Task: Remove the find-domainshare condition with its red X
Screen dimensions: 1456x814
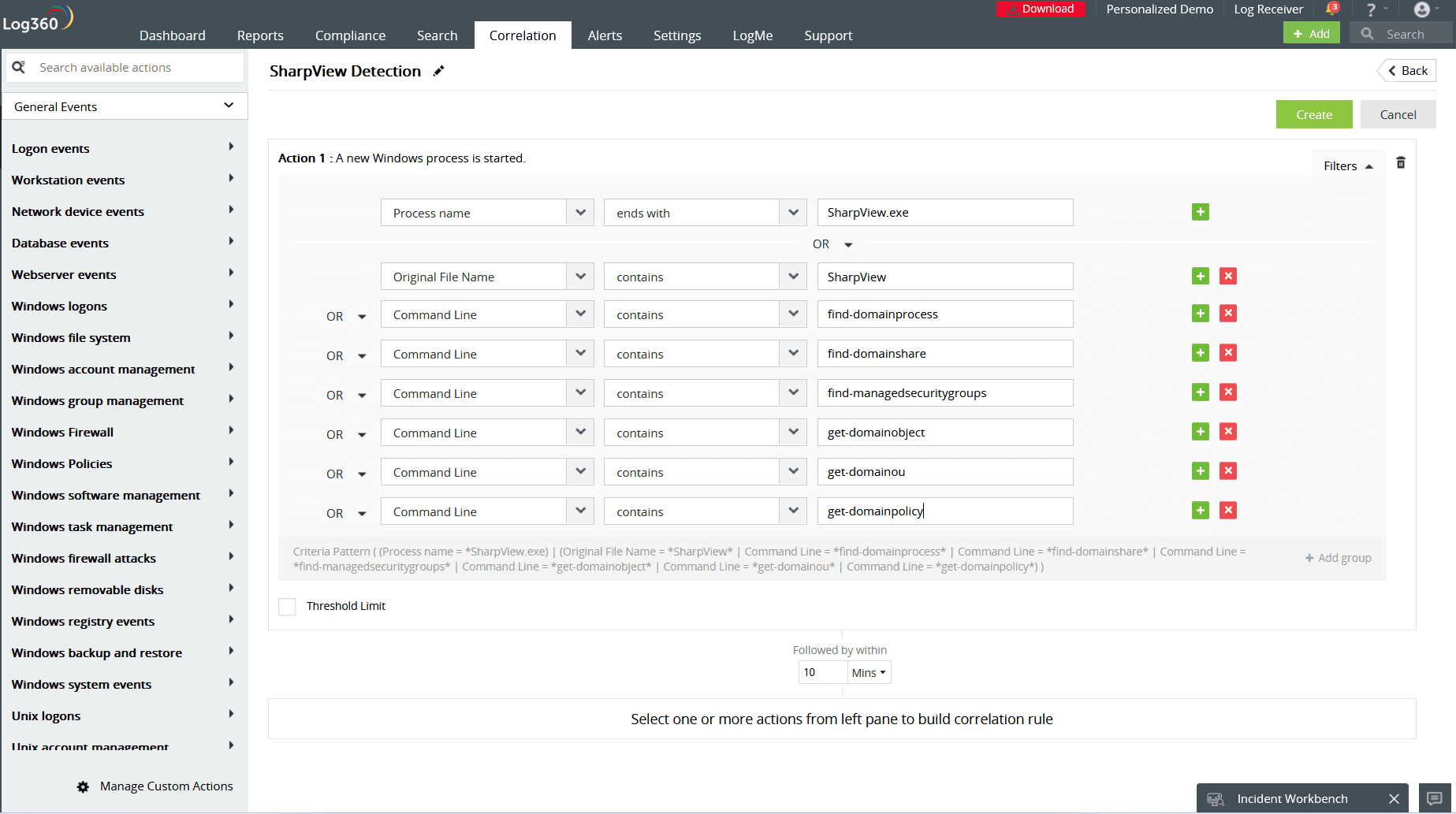Action: [1227, 352]
